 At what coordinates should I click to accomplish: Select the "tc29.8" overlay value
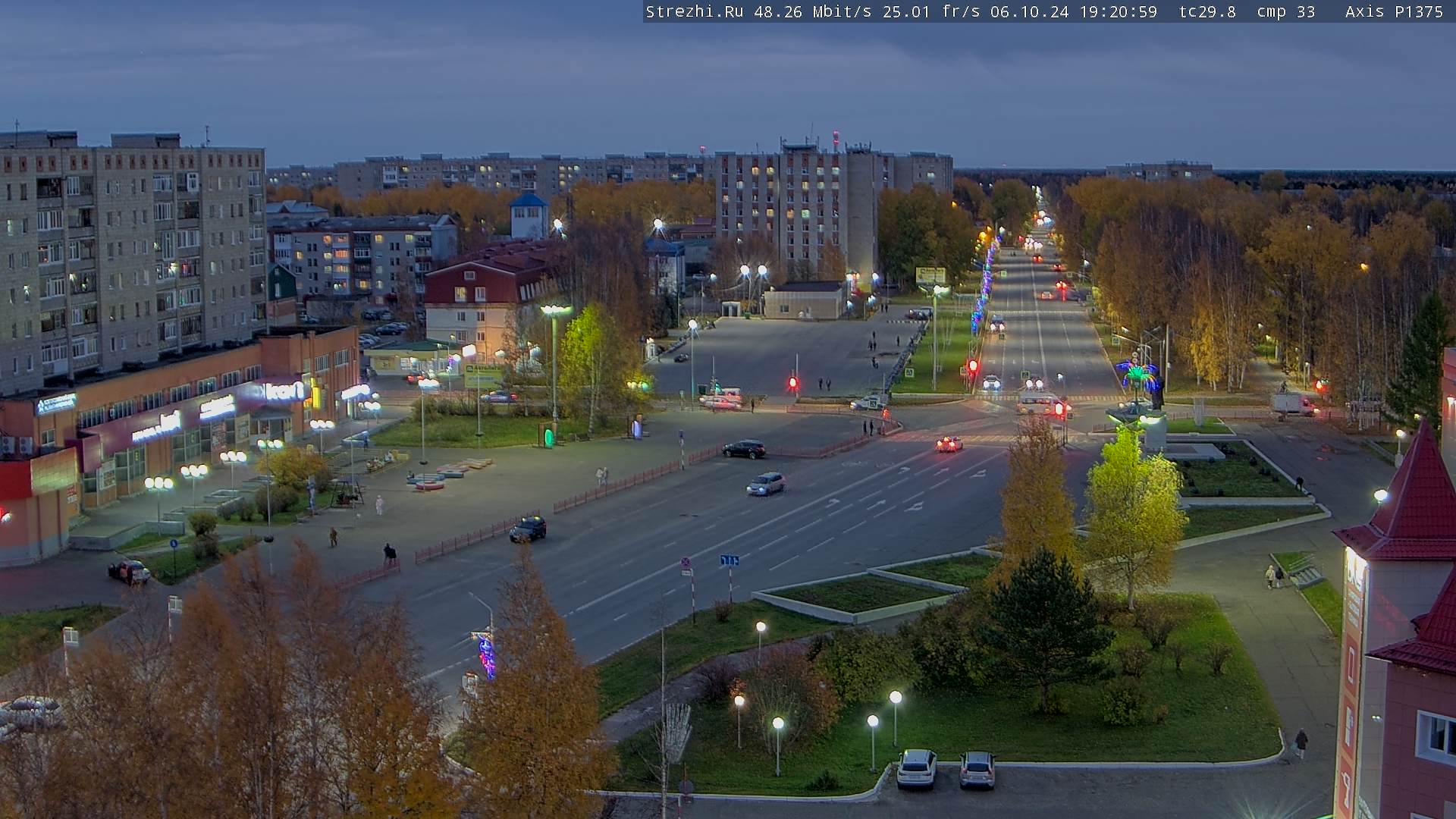[1207, 12]
